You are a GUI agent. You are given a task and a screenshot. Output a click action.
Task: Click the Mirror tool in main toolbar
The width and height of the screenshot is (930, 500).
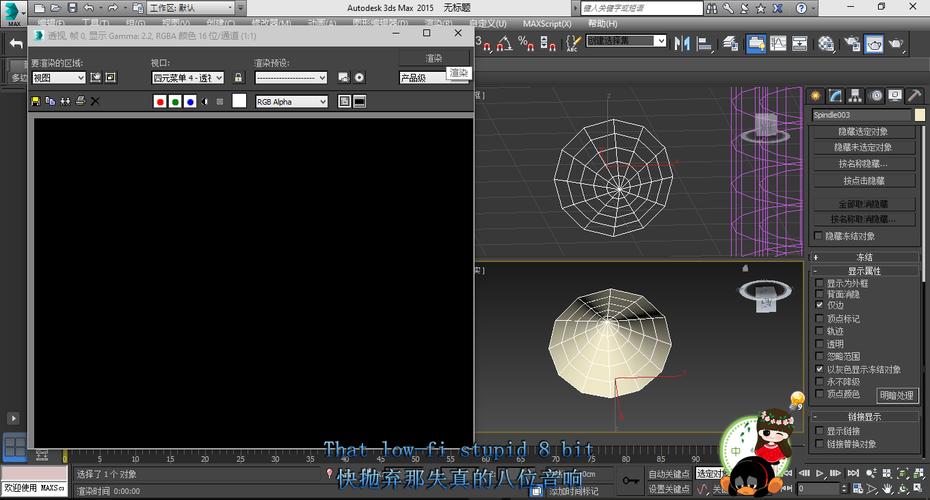point(683,43)
